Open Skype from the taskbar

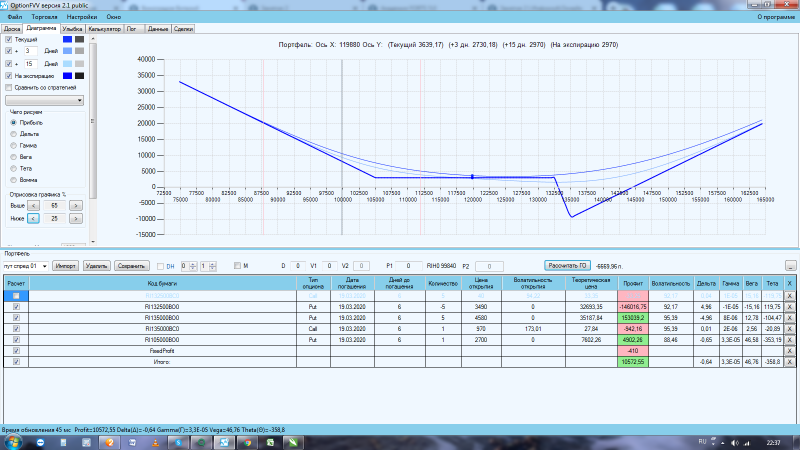click(179, 442)
